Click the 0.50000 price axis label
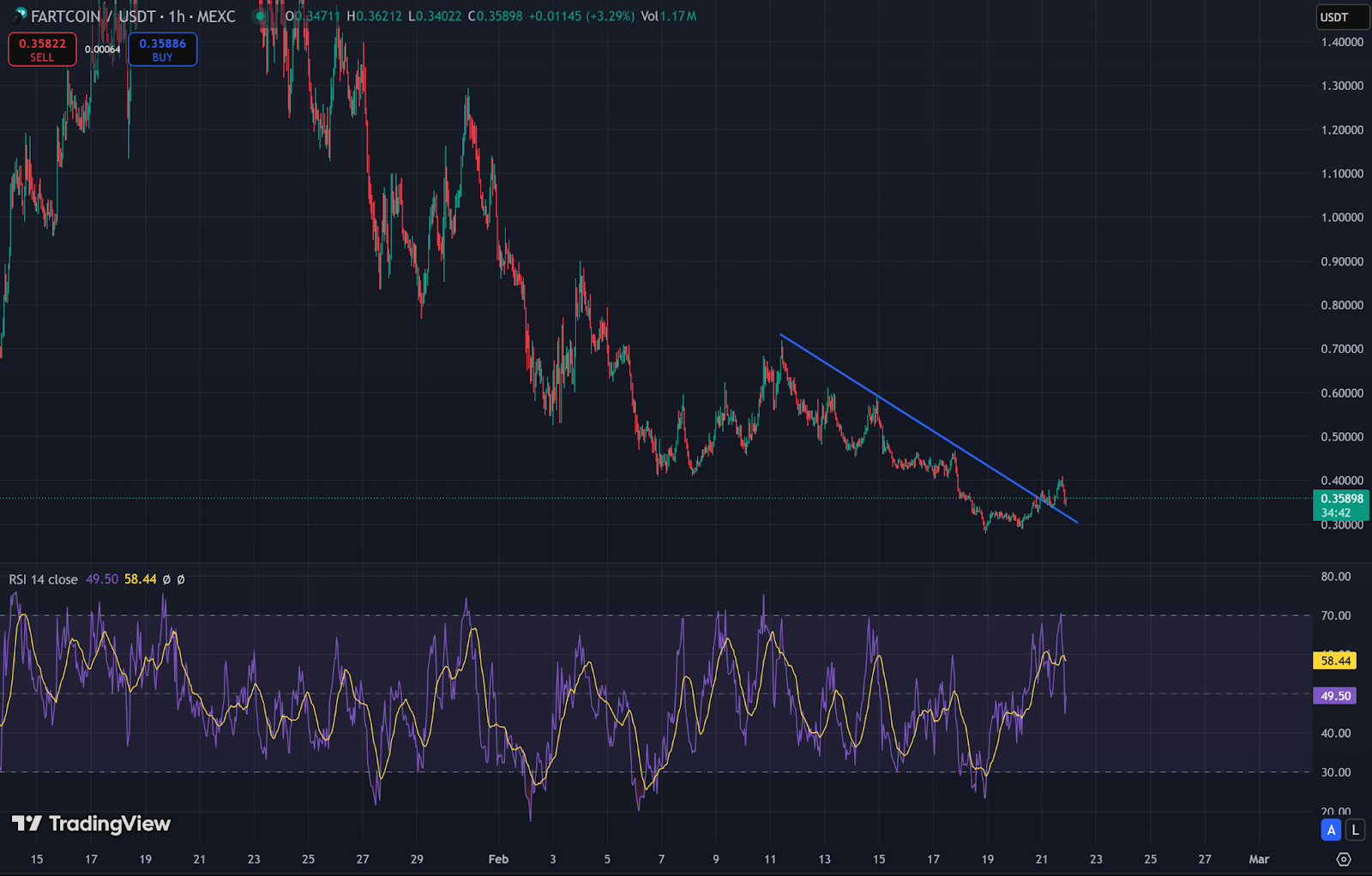 pyautogui.click(x=1342, y=437)
